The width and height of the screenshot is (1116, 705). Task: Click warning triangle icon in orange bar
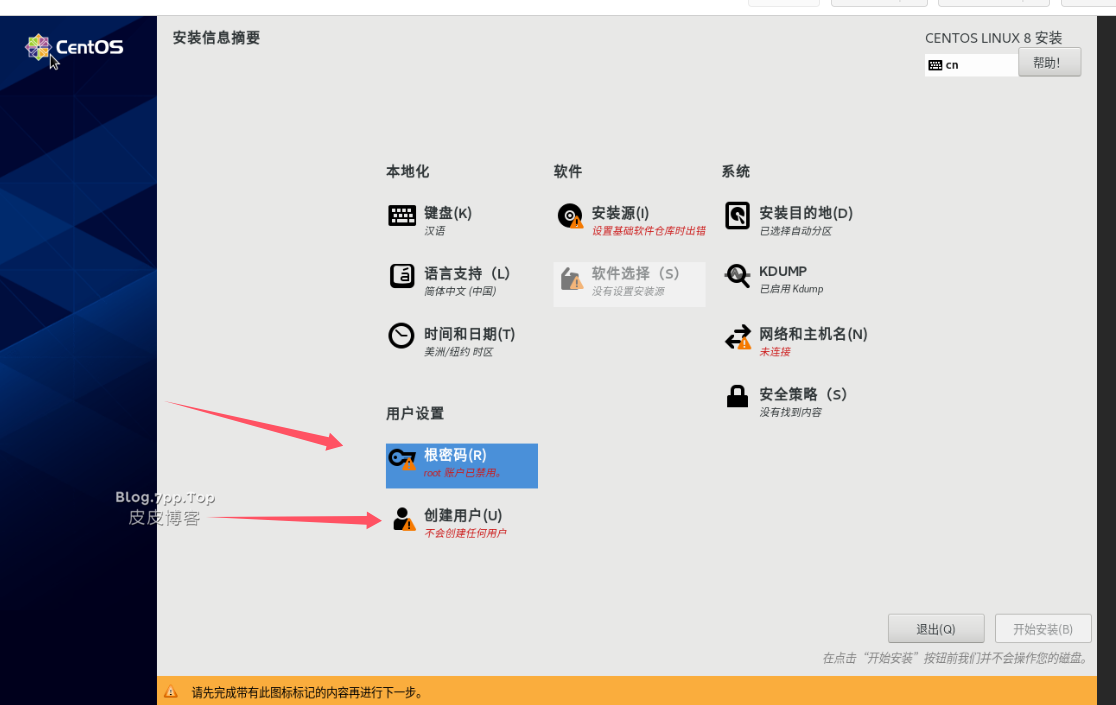click(x=171, y=691)
